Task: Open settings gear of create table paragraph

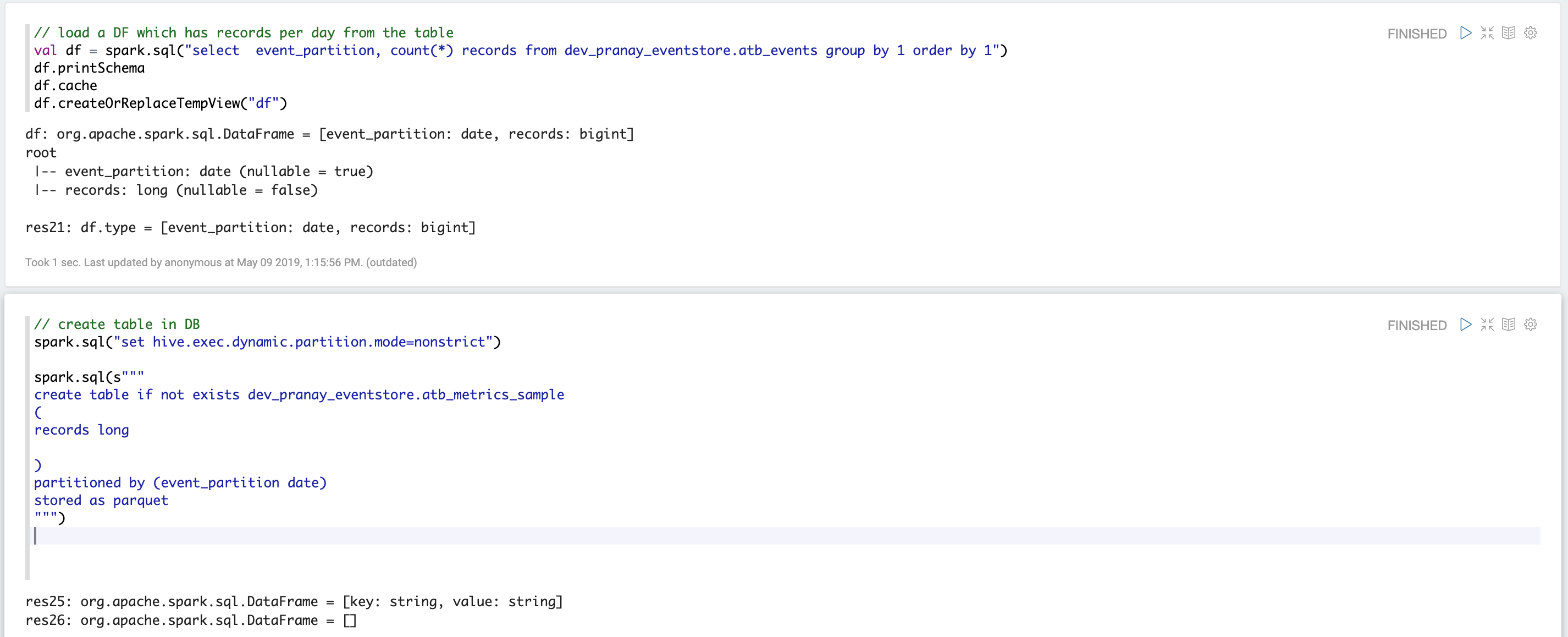Action: (x=1530, y=325)
